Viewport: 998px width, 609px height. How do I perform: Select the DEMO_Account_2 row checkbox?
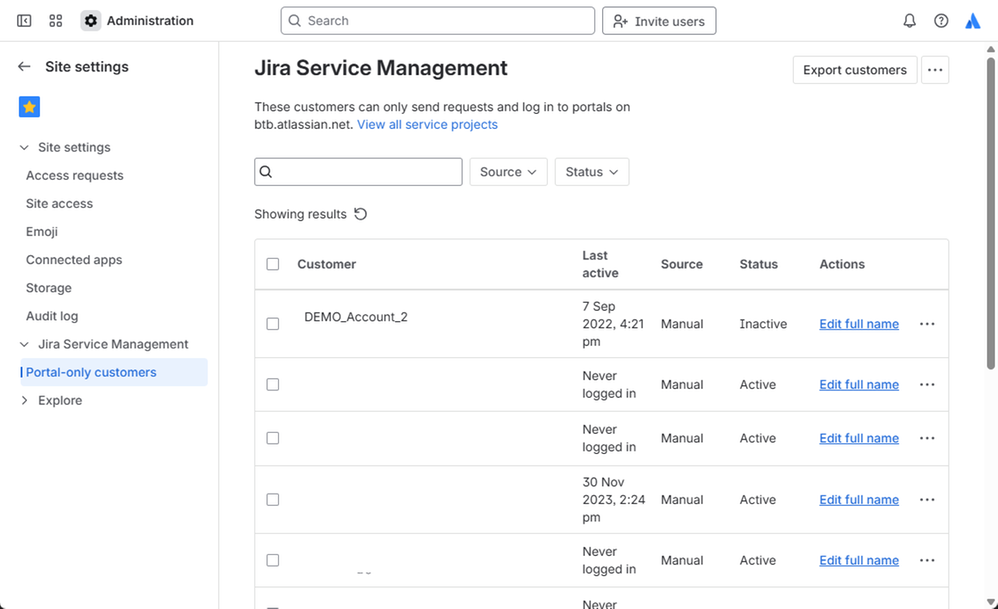[273, 324]
